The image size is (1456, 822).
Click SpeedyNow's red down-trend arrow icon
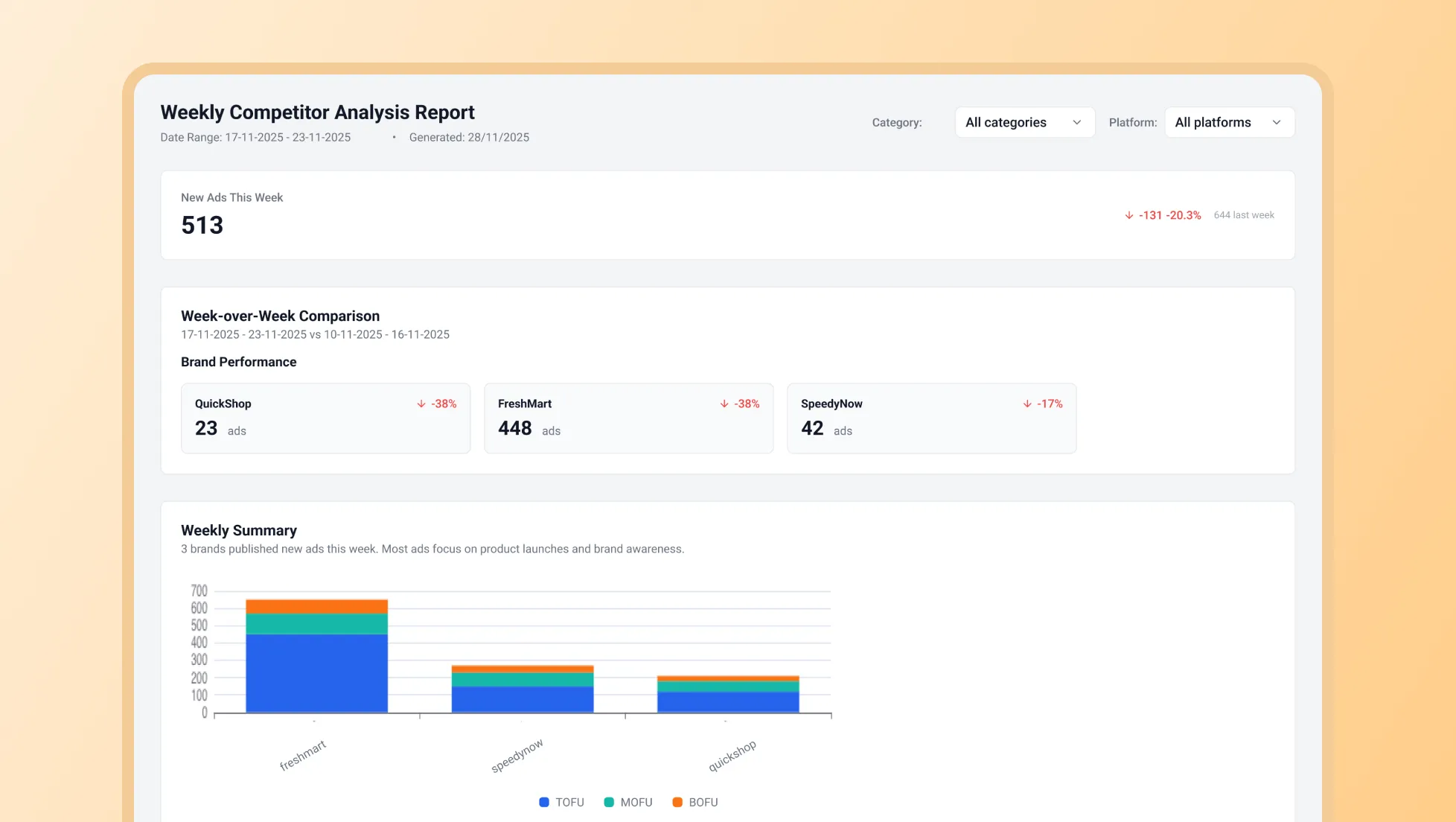coord(1027,404)
